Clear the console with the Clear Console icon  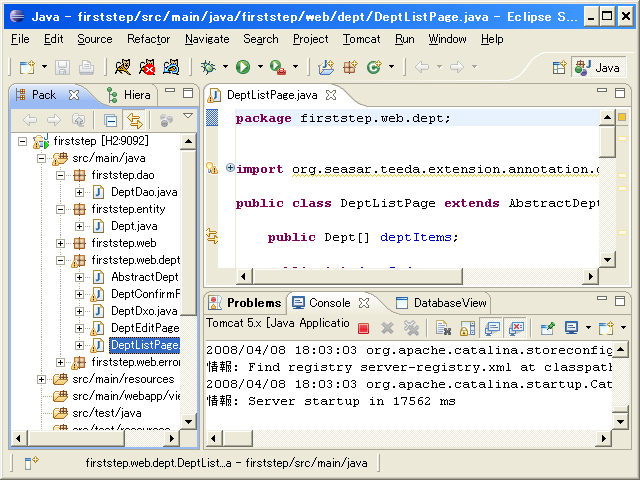441,327
